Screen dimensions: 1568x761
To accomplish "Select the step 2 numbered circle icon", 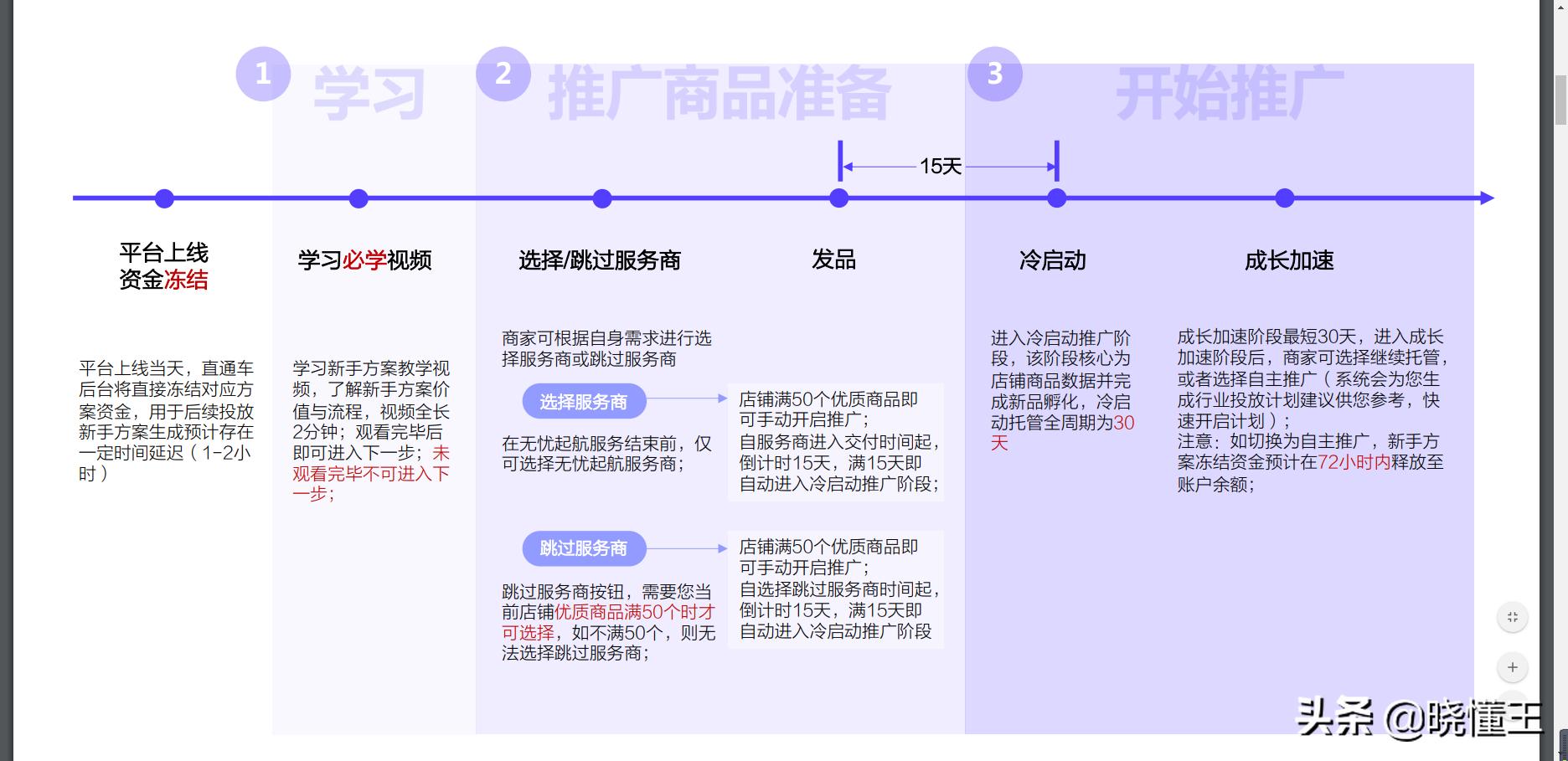I will [x=504, y=73].
